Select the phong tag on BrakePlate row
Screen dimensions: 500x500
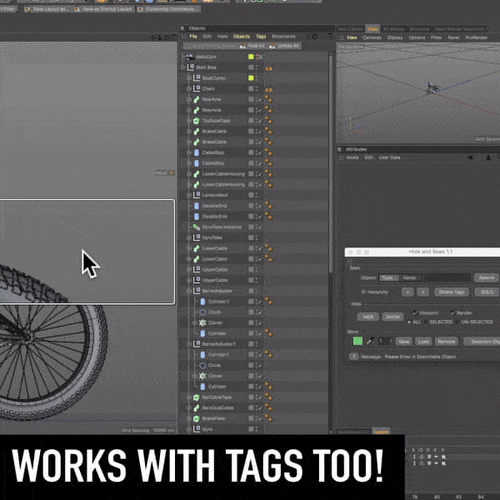coord(269,418)
